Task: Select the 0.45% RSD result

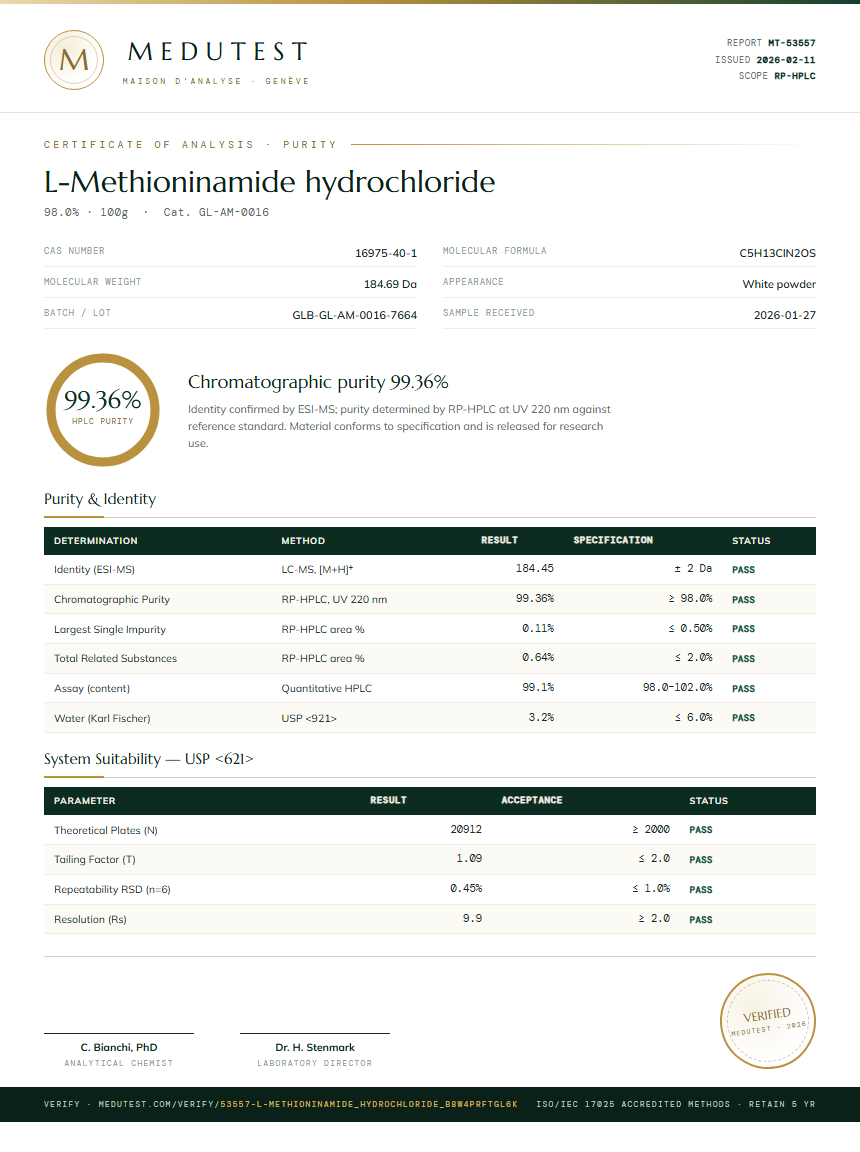Action: tap(466, 889)
